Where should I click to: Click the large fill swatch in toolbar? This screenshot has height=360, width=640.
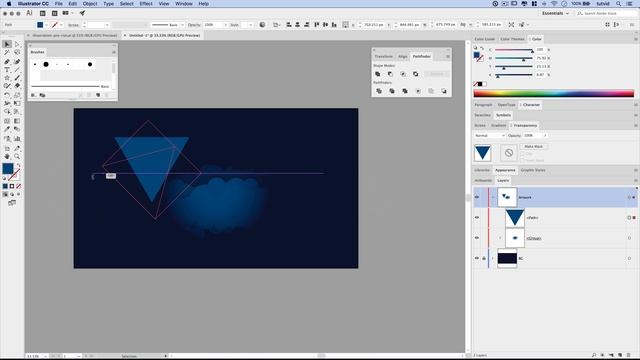[8, 169]
